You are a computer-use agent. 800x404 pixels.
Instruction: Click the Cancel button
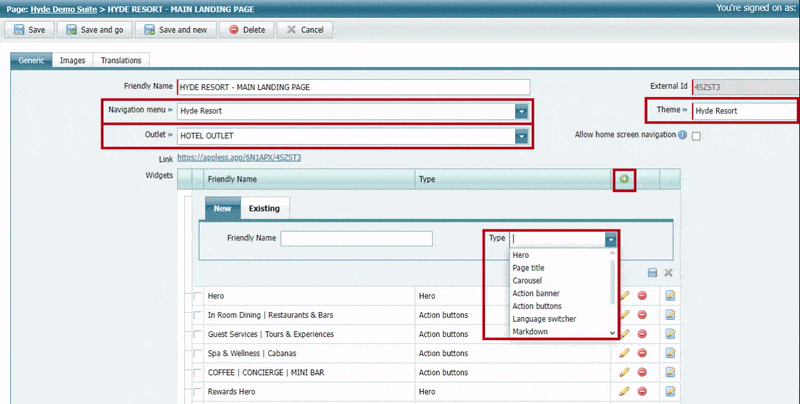pos(305,30)
